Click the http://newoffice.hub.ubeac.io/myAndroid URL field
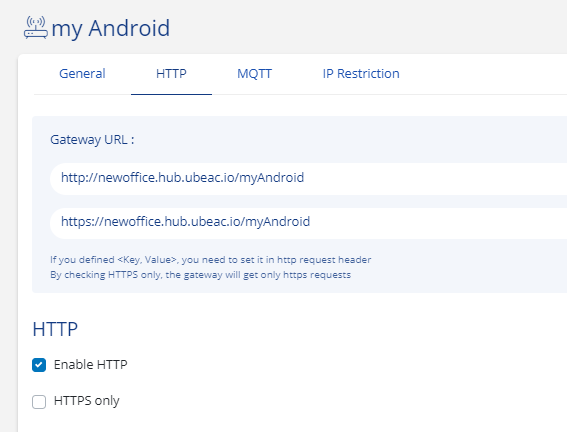 pos(308,178)
